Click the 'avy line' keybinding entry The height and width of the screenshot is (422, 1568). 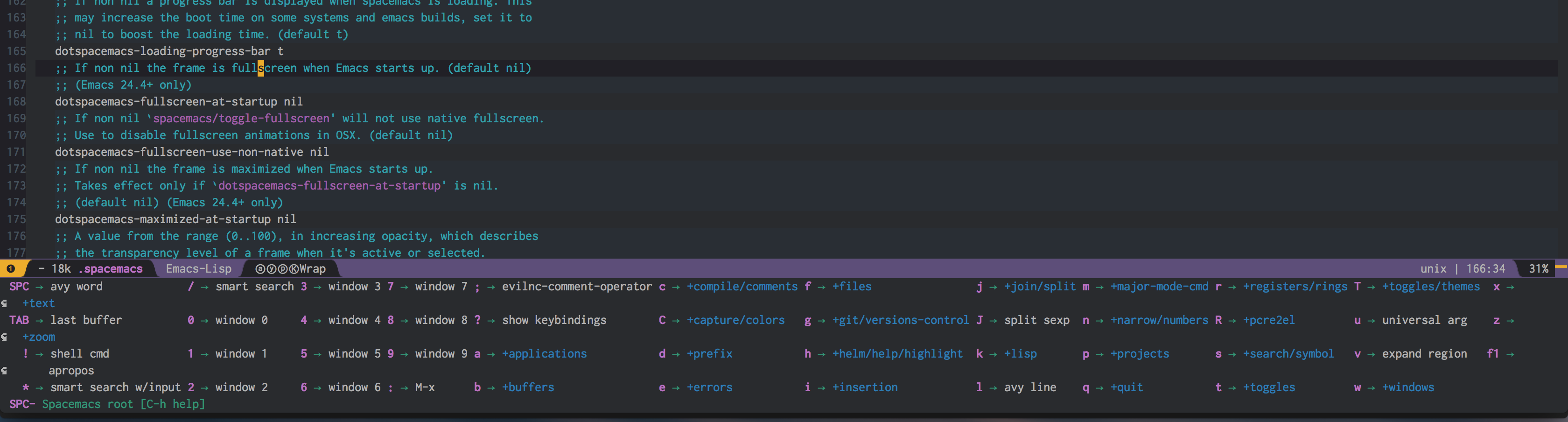[1030, 387]
